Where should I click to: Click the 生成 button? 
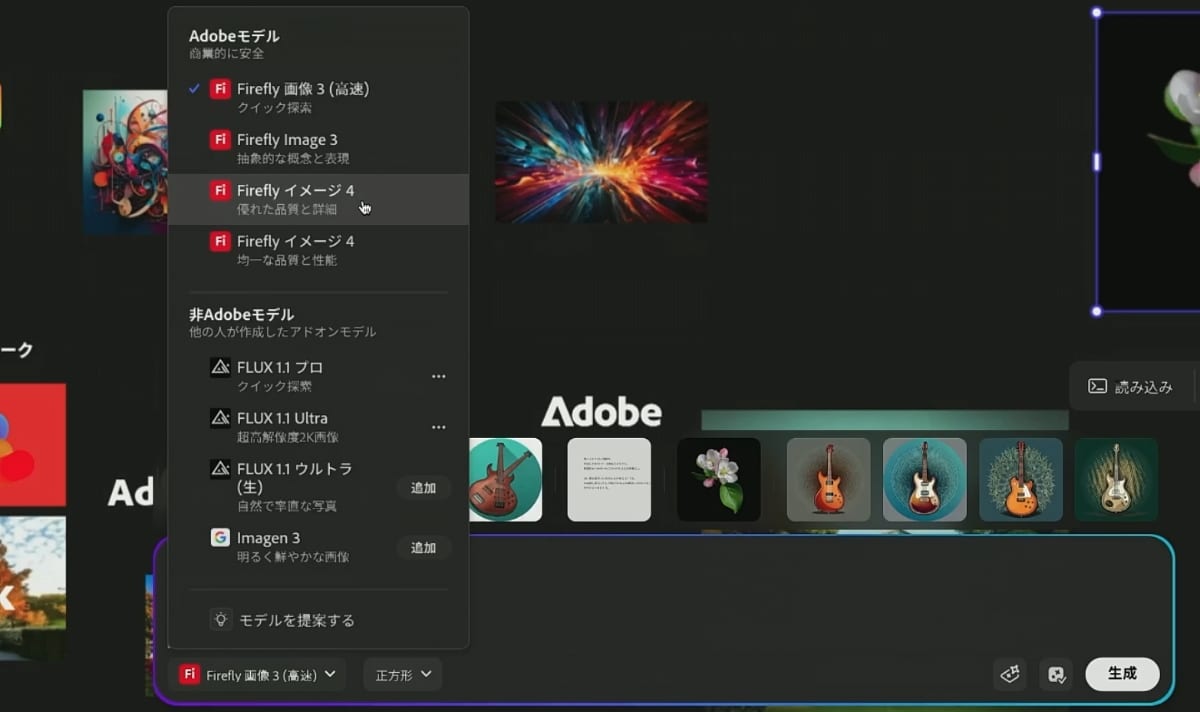1122,674
